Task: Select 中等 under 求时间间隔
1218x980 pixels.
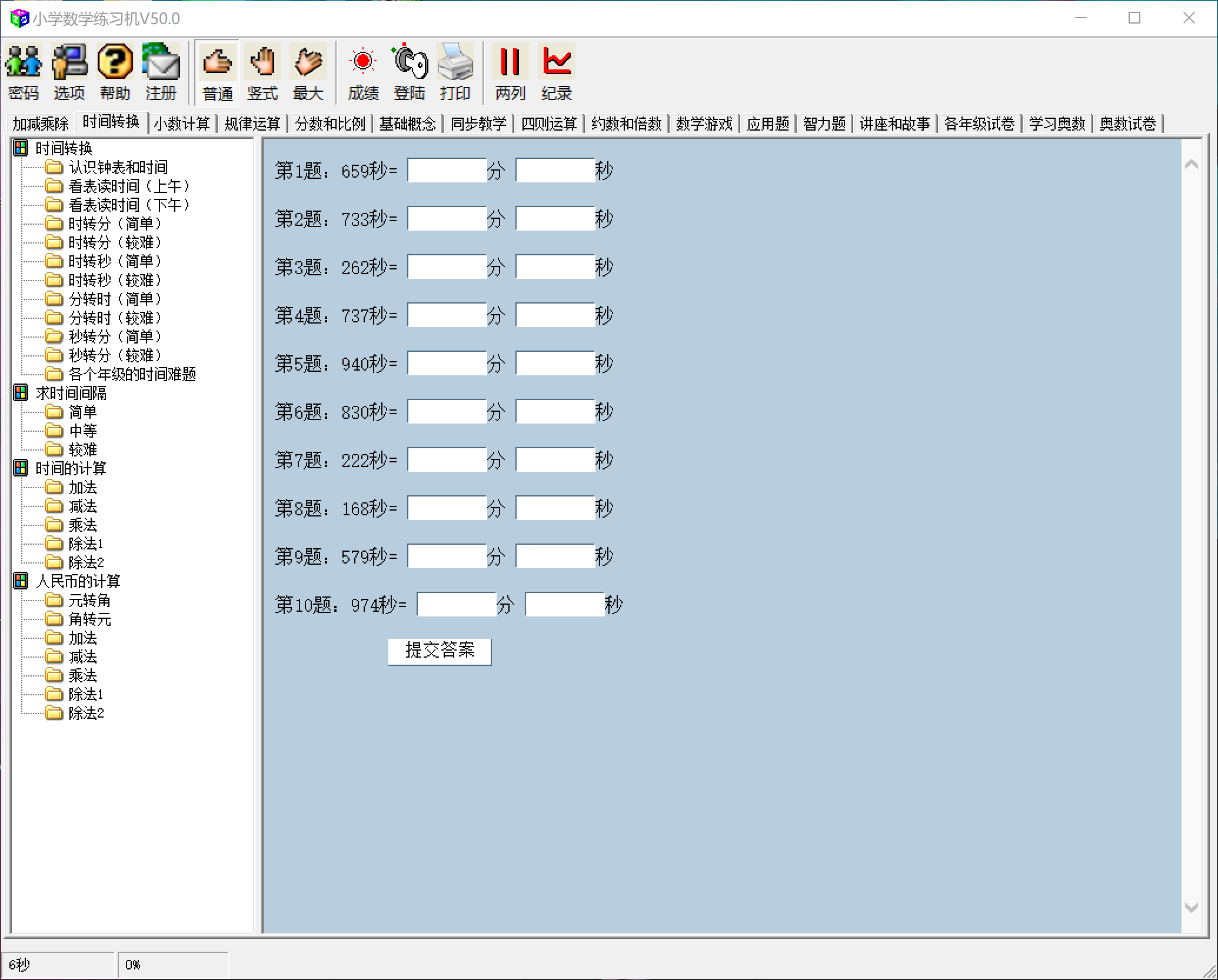Action: 83,431
